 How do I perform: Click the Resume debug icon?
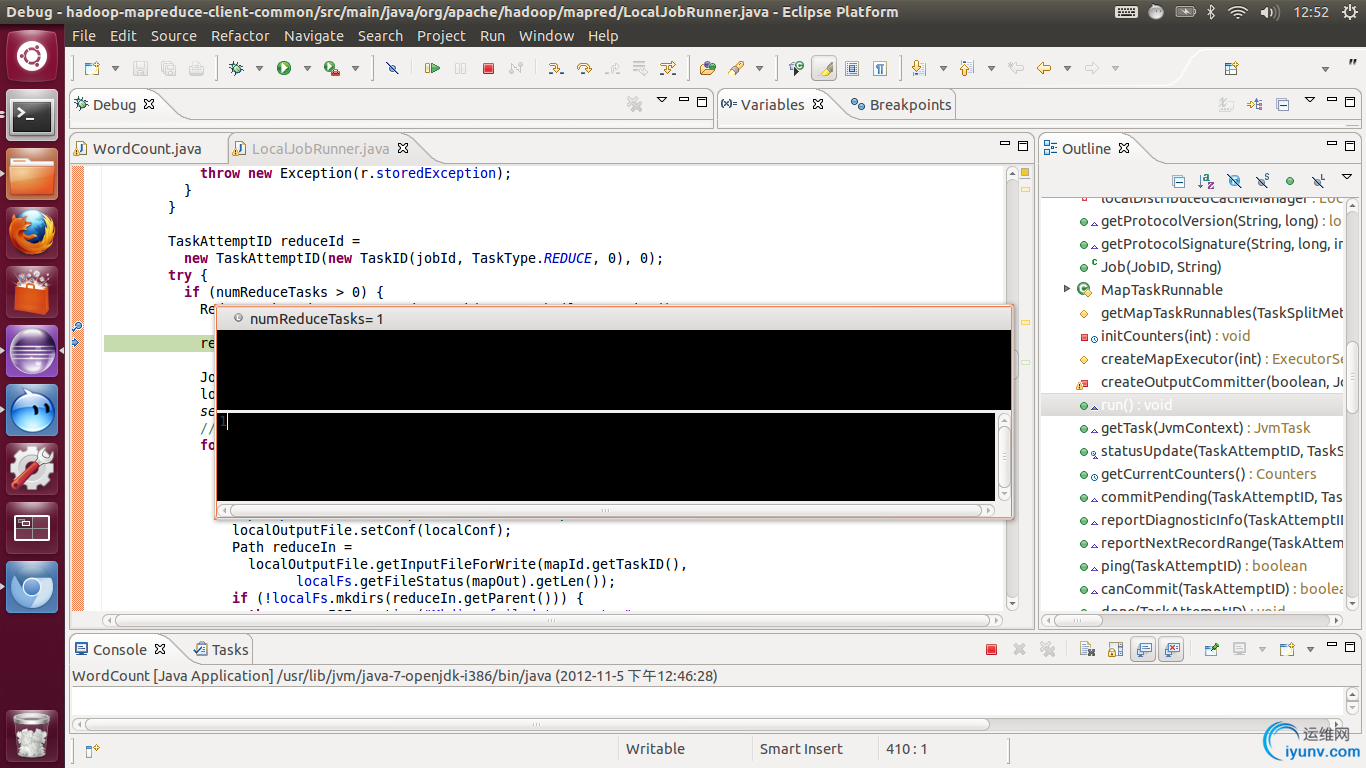tap(432, 68)
